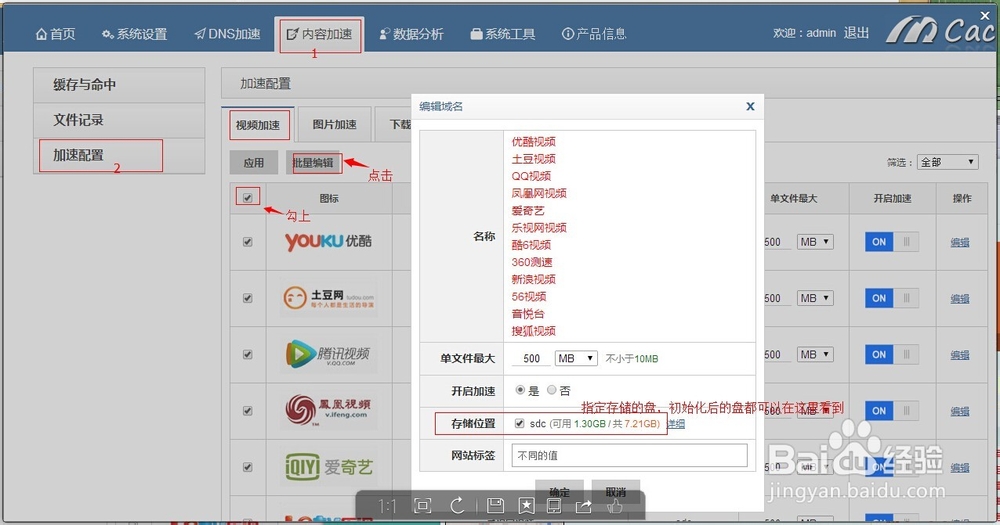Image resolution: width=1000 pixels, height=525 pixels.
Task: Toggle the 土豆网 row checkbox
Action: coord(247,298)
